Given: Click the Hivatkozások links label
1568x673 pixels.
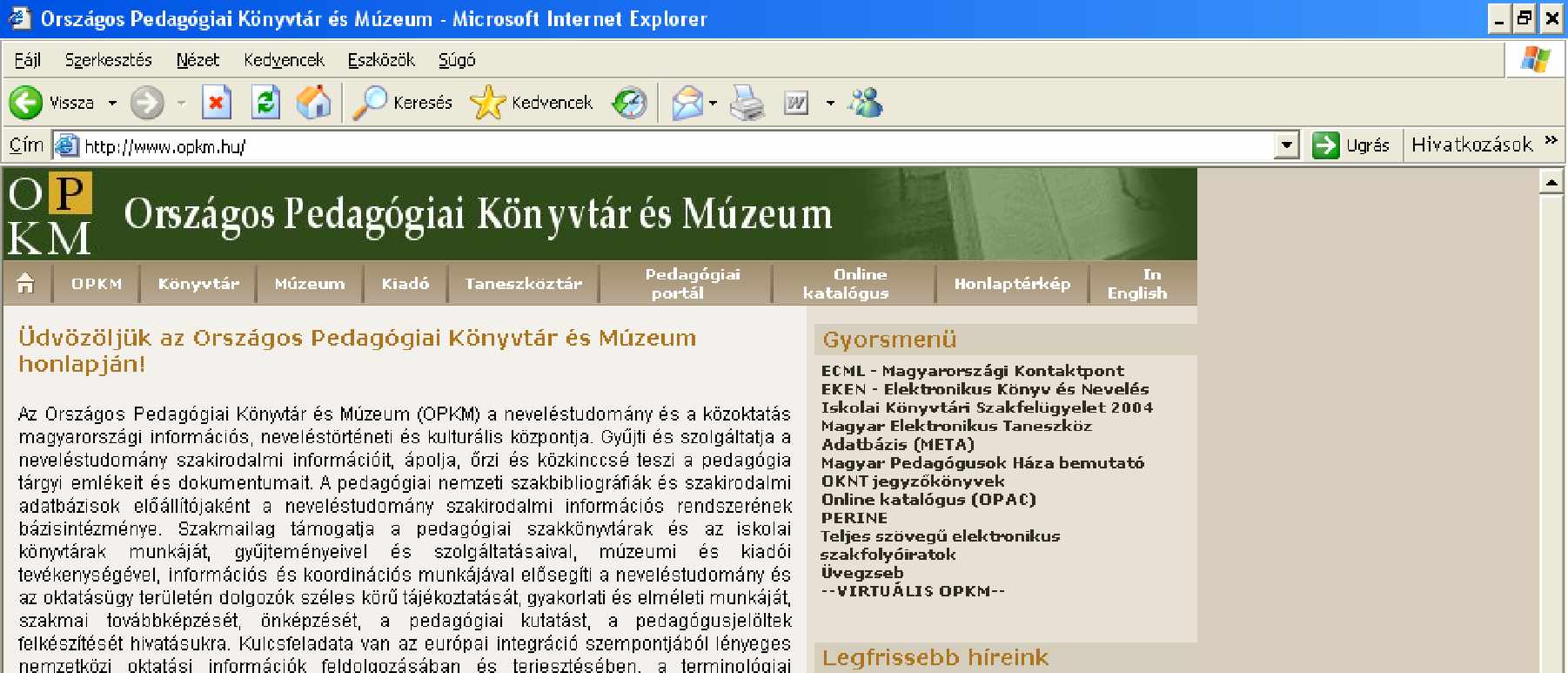Looking at the screenshot, I should coord(1472,145).
